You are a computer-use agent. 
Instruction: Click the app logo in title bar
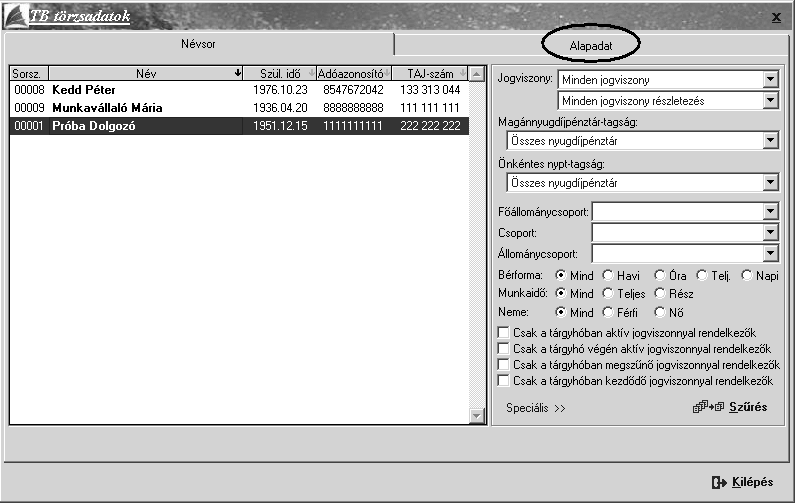tap(16, 16)
